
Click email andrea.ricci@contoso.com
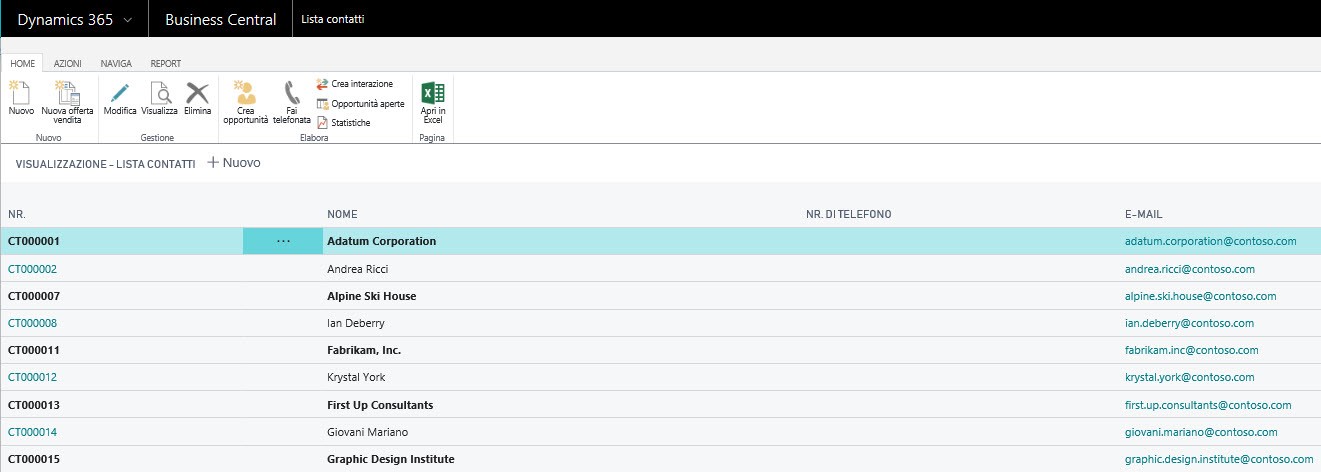1190,269
